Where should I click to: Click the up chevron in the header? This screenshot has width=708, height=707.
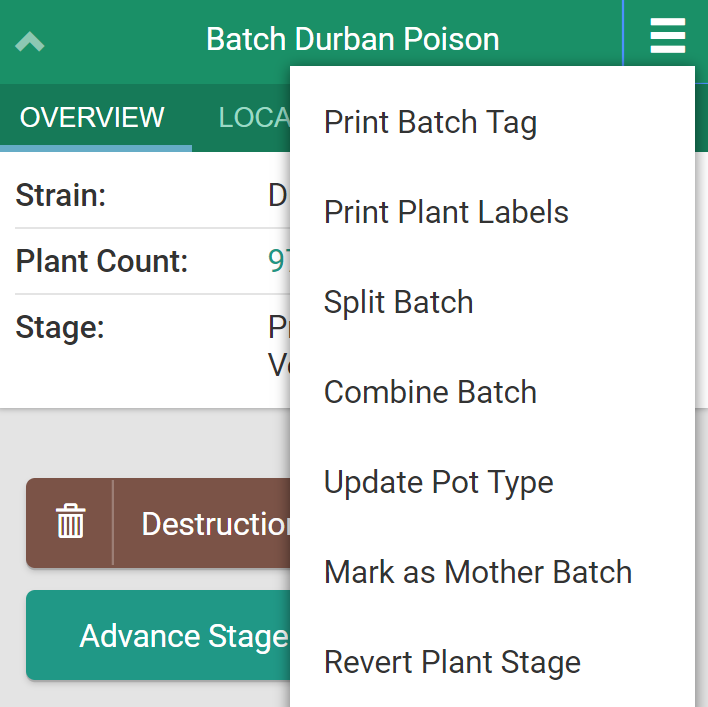30,42
